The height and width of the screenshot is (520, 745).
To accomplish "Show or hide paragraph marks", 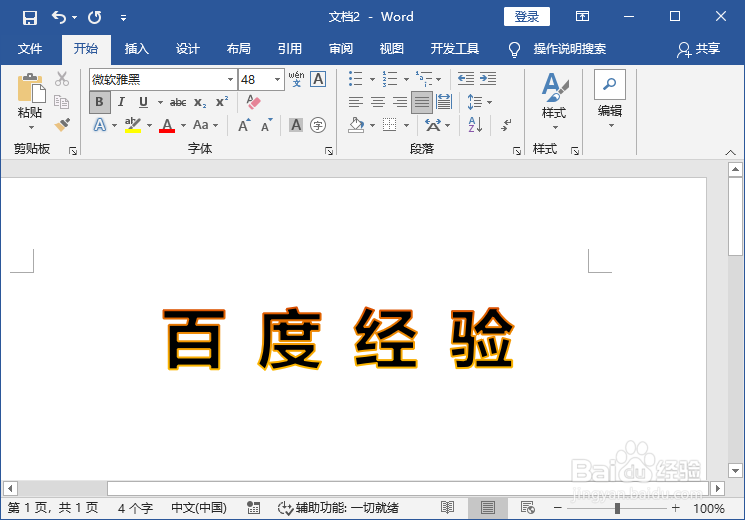I will [506, 125].
